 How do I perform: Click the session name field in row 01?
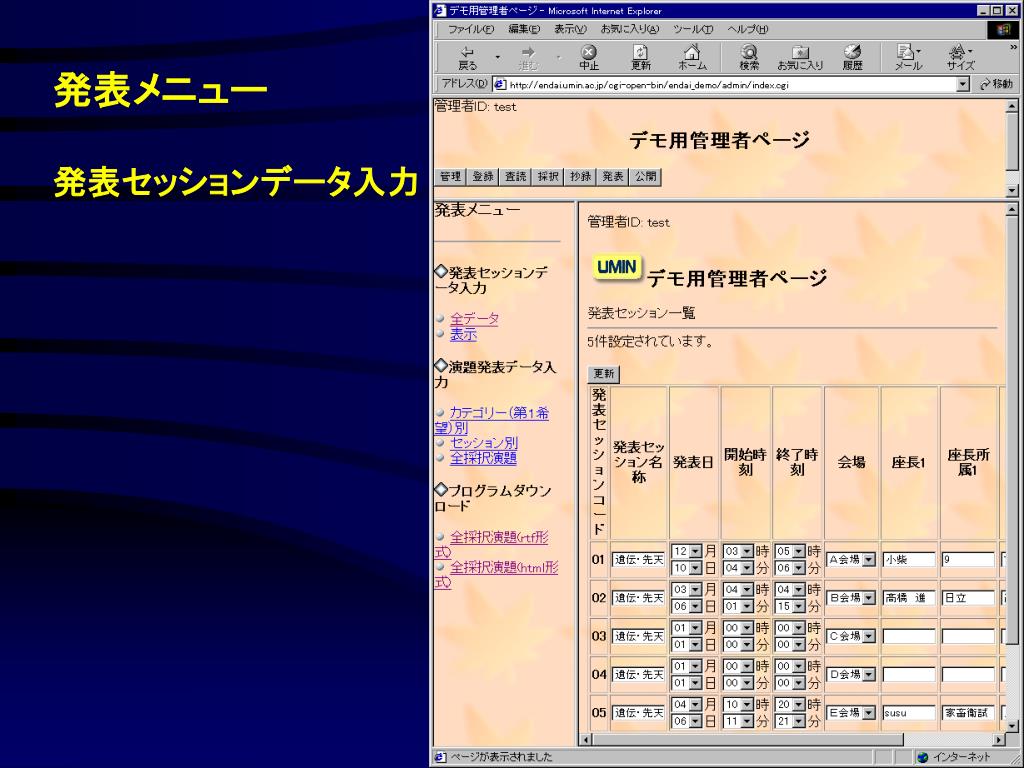pyautogui.click(x=639, y=560)
